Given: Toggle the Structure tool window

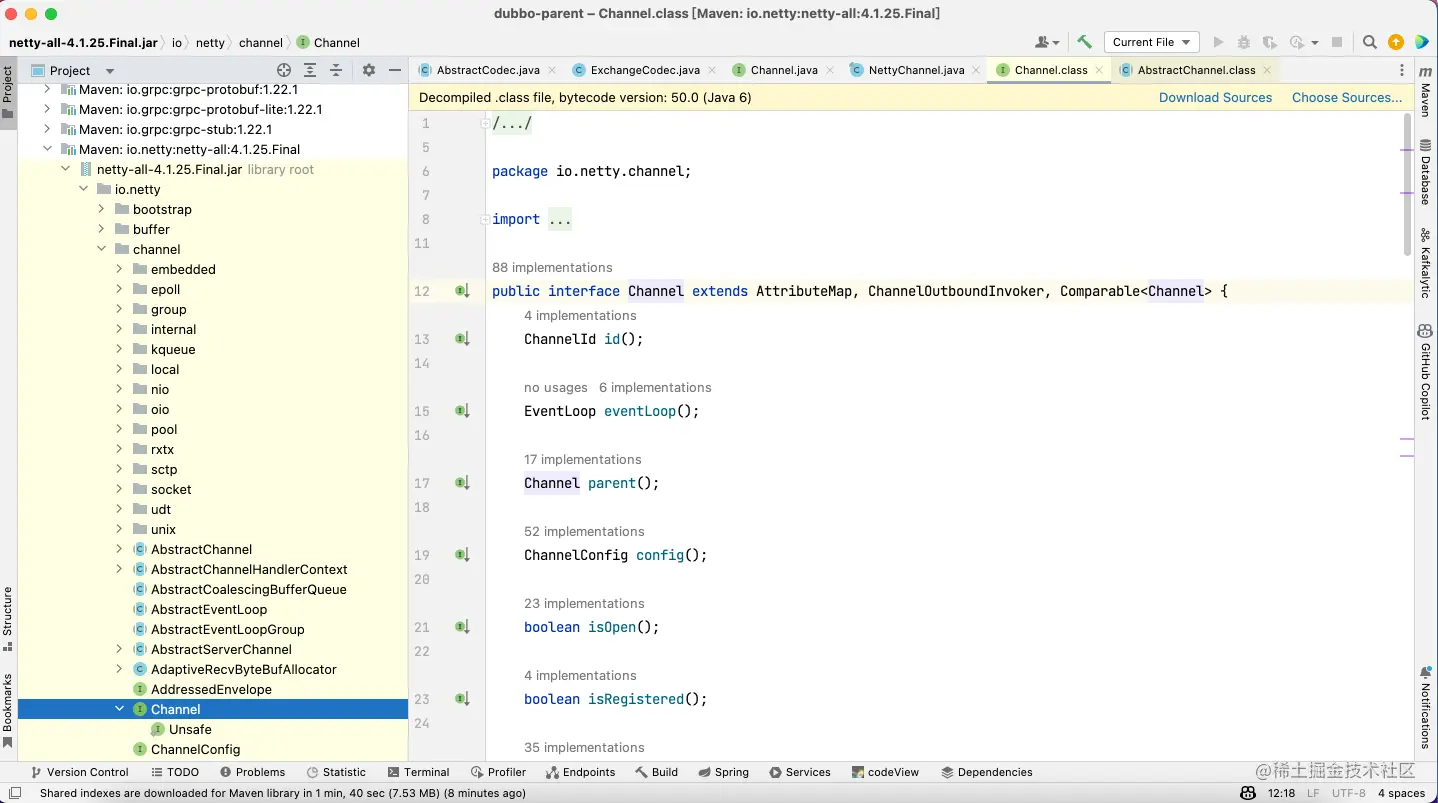Looking at the screenshot, I should (x=8, y=619).
